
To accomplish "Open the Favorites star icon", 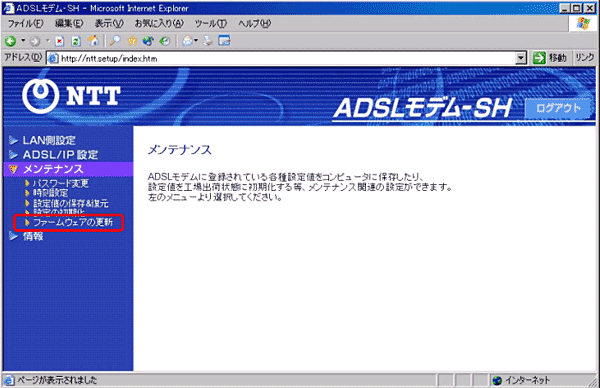I will click(132, 41).
